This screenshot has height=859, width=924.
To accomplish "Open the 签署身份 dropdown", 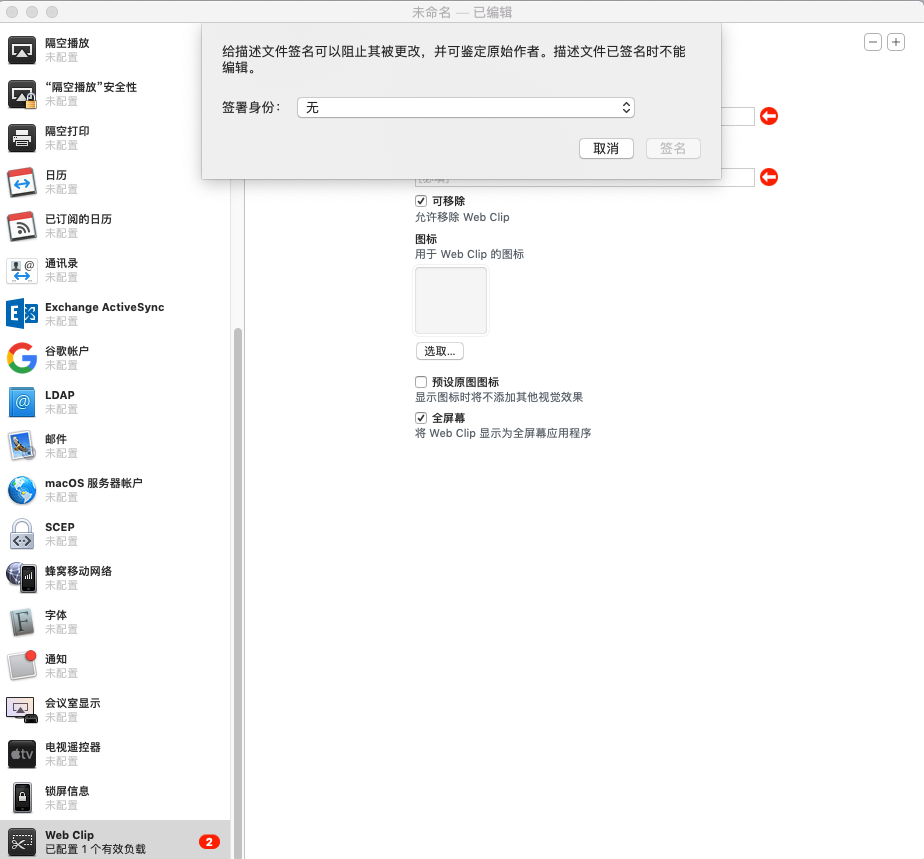I will (x=466, y=107).
